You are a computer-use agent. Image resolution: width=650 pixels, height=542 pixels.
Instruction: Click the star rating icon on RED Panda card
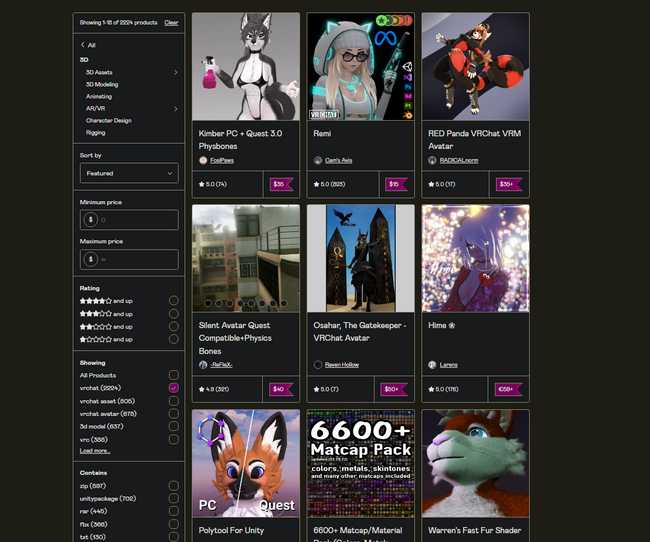(431, 184)
